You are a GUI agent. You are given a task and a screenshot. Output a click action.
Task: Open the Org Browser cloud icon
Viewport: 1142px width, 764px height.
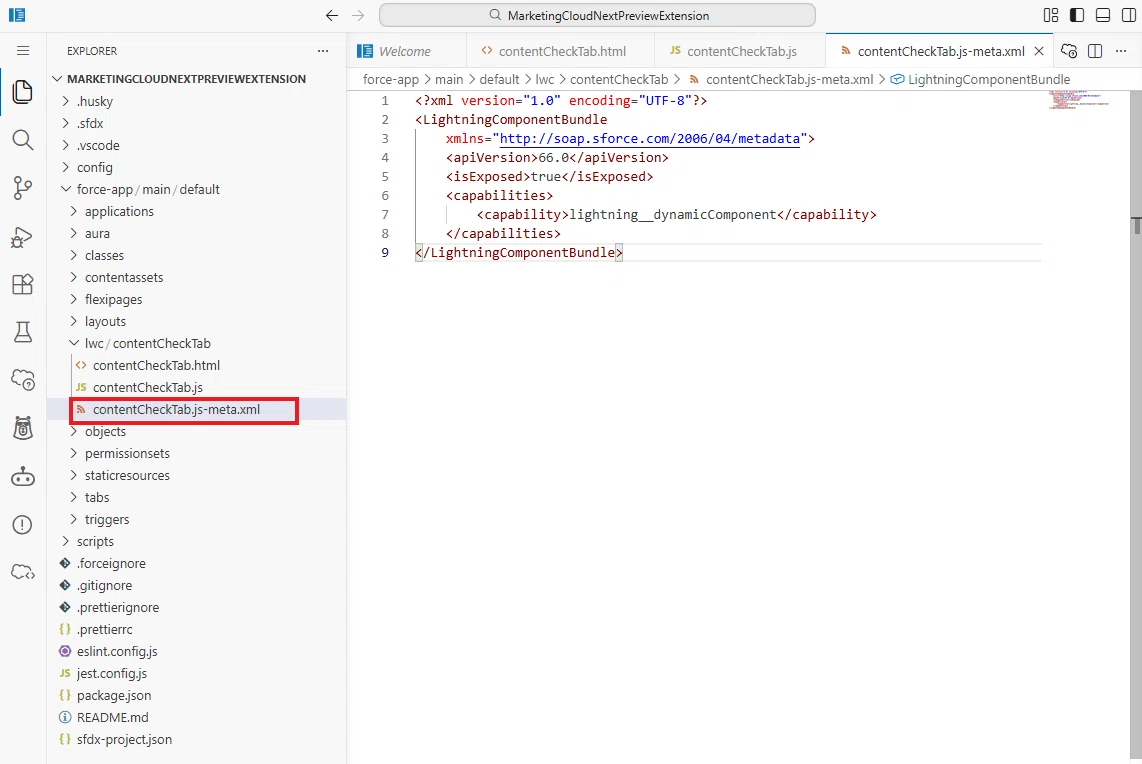pyautogui.click(x=23, y=379)
